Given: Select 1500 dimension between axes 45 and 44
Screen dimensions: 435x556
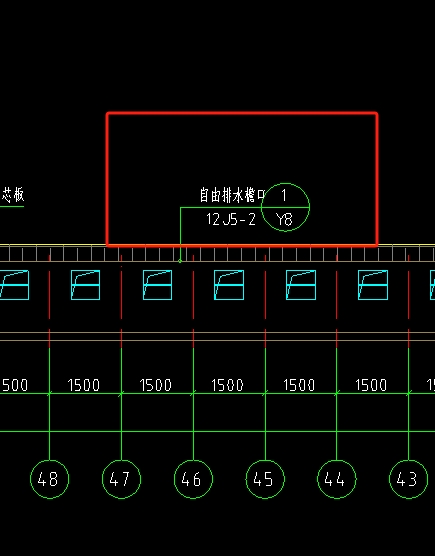Looking at the screenshot, I should tap(299, 385).
